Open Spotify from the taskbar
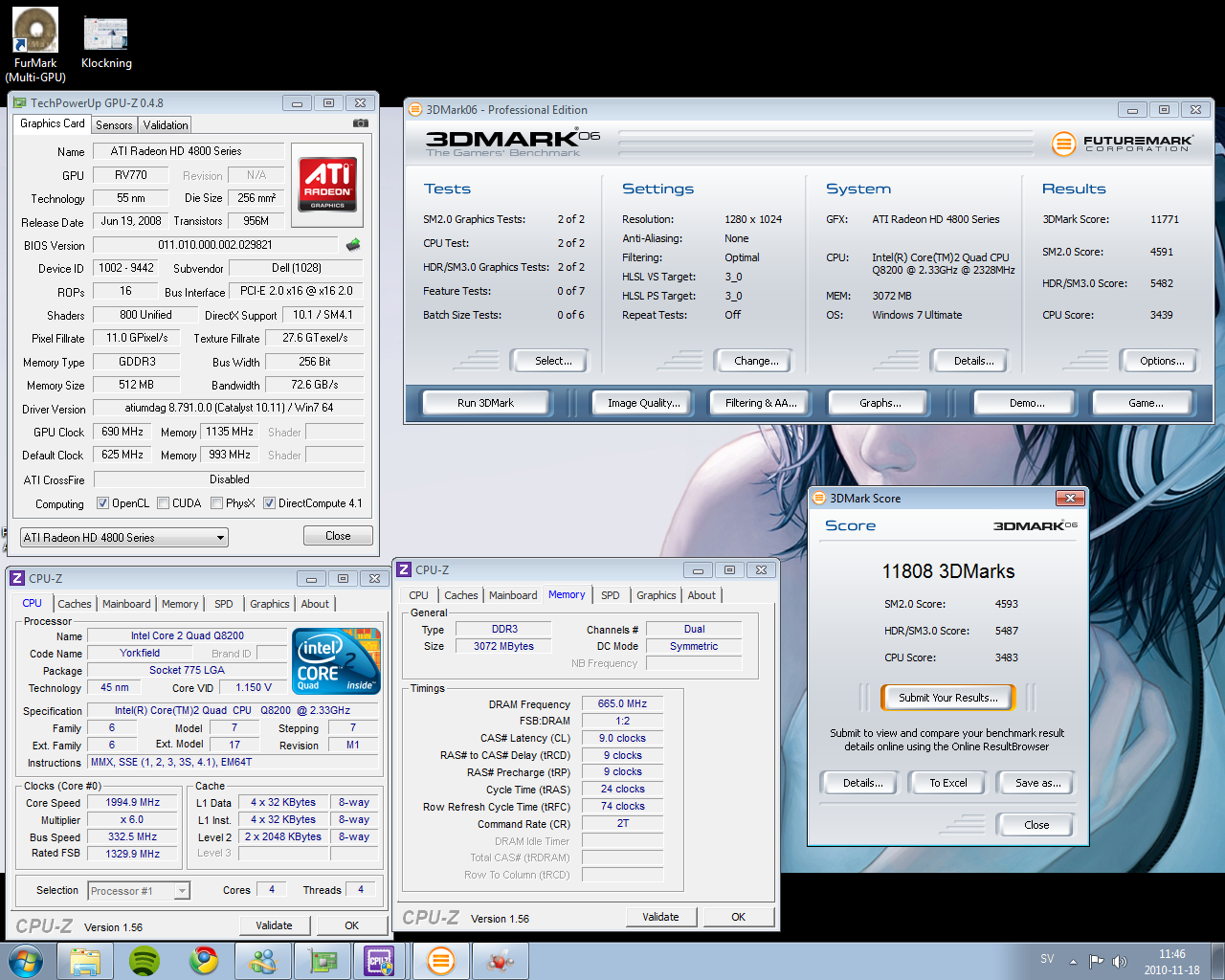 click(x=145, y=961)
